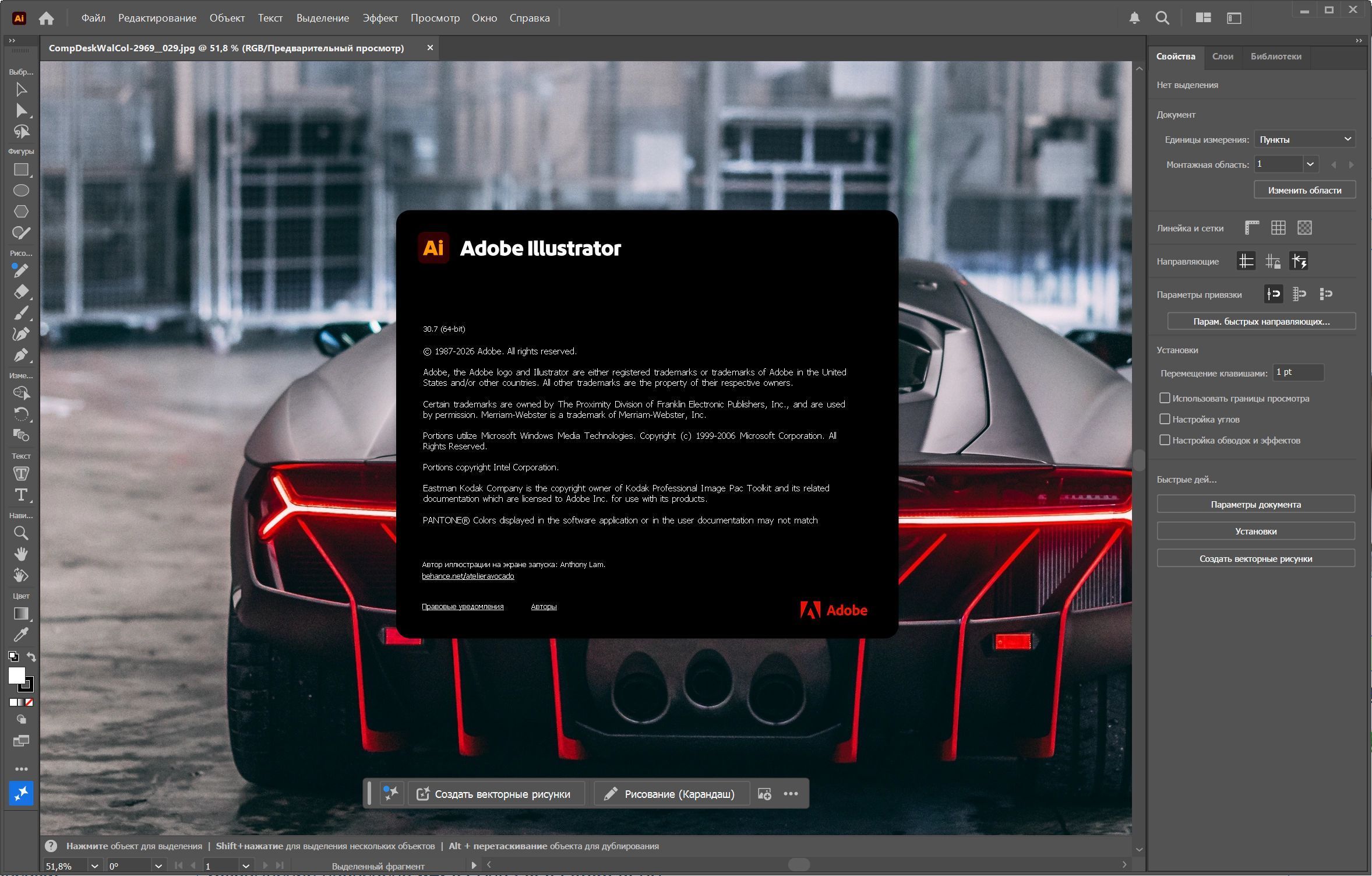Close the CompDeskWalCol document tab

[430, 48]
